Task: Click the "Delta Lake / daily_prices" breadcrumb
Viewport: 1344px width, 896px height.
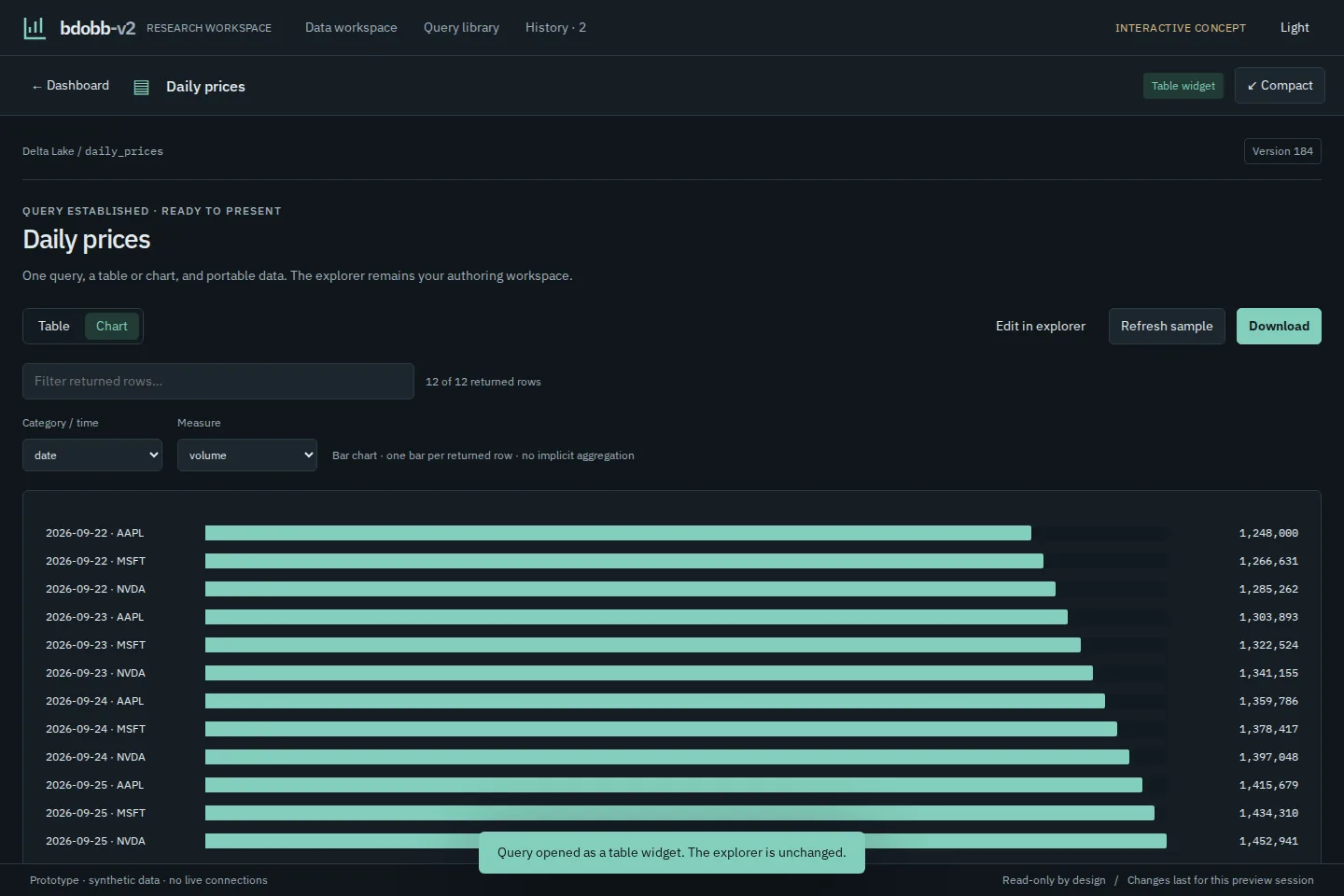Action: coord(92,151)
